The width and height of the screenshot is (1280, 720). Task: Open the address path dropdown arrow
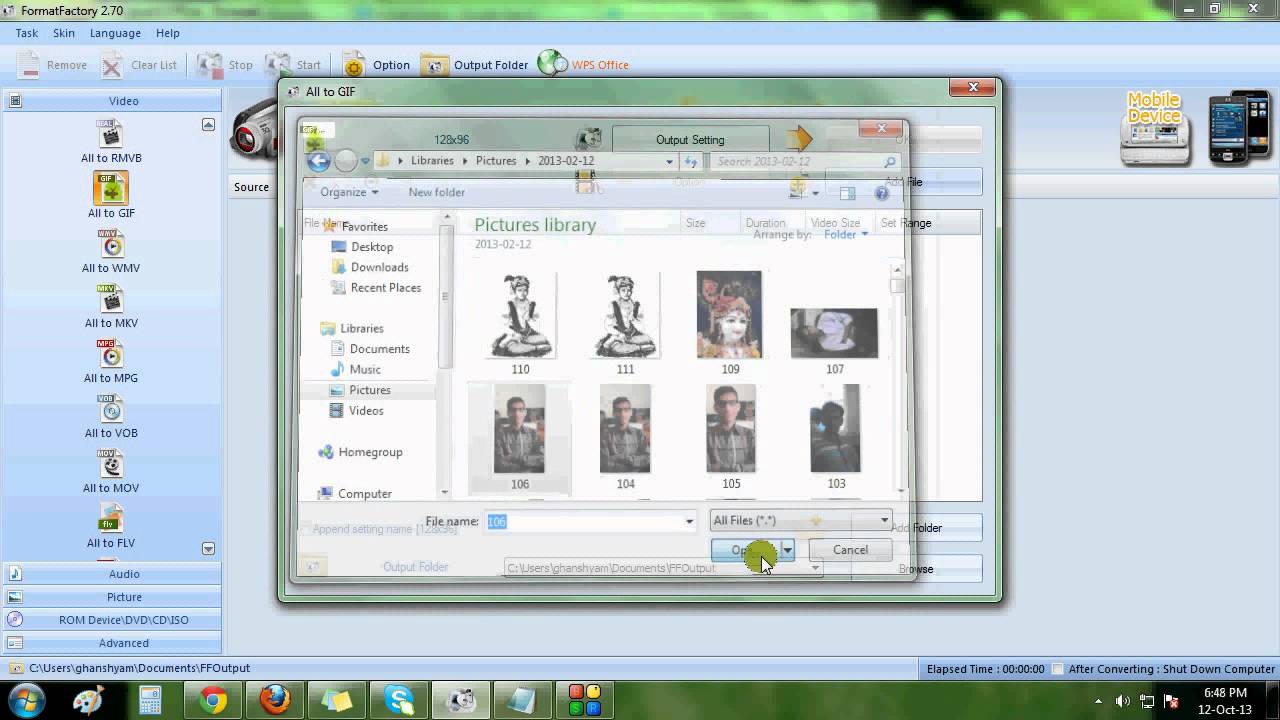pos(670,161)
